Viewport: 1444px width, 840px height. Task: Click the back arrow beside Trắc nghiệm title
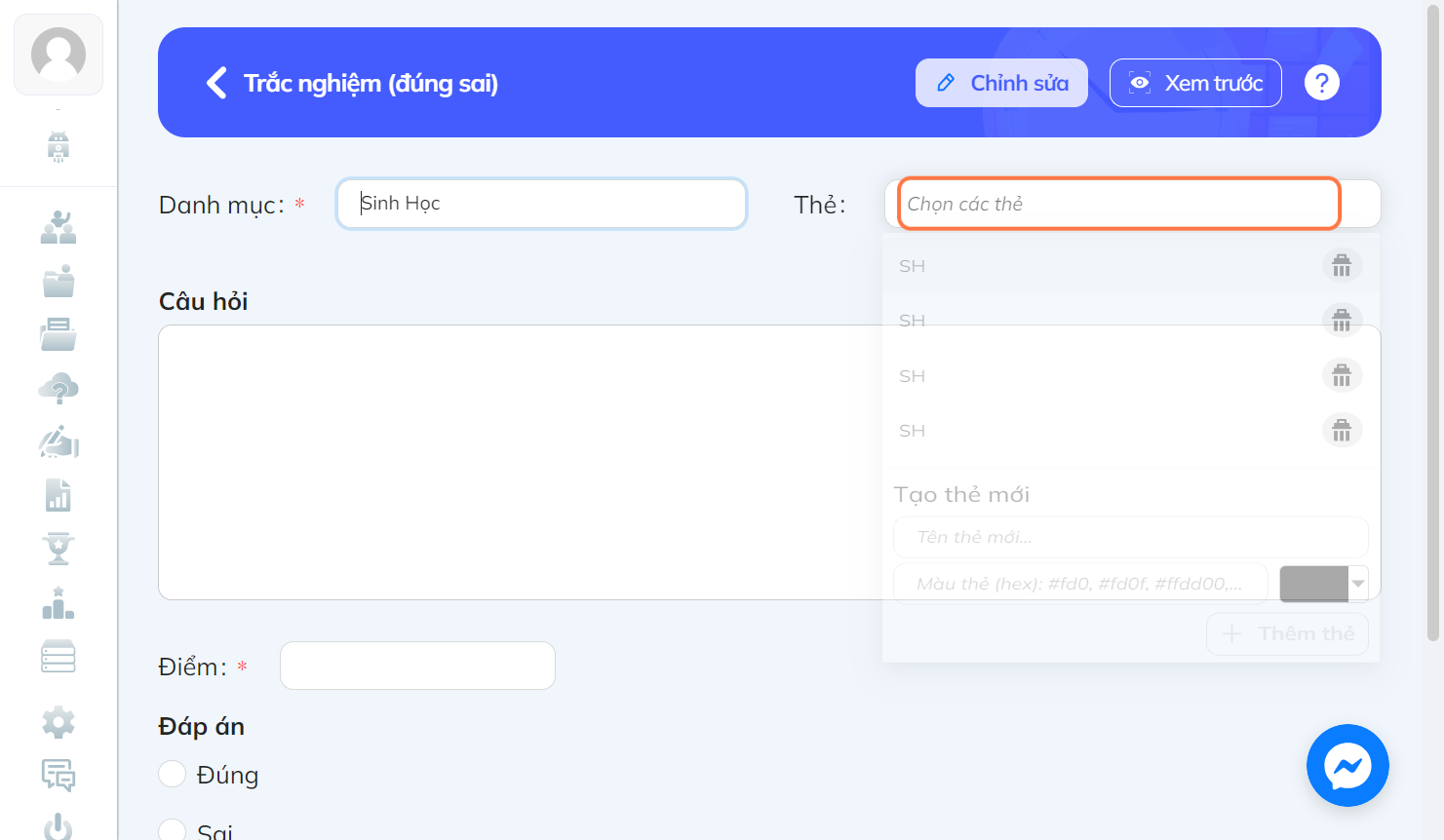[x=216, y=83]
